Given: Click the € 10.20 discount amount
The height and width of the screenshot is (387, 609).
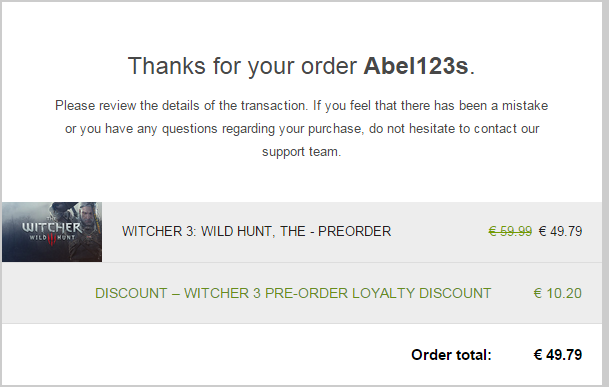Looking at the screenshot, I should coord(558,293).
